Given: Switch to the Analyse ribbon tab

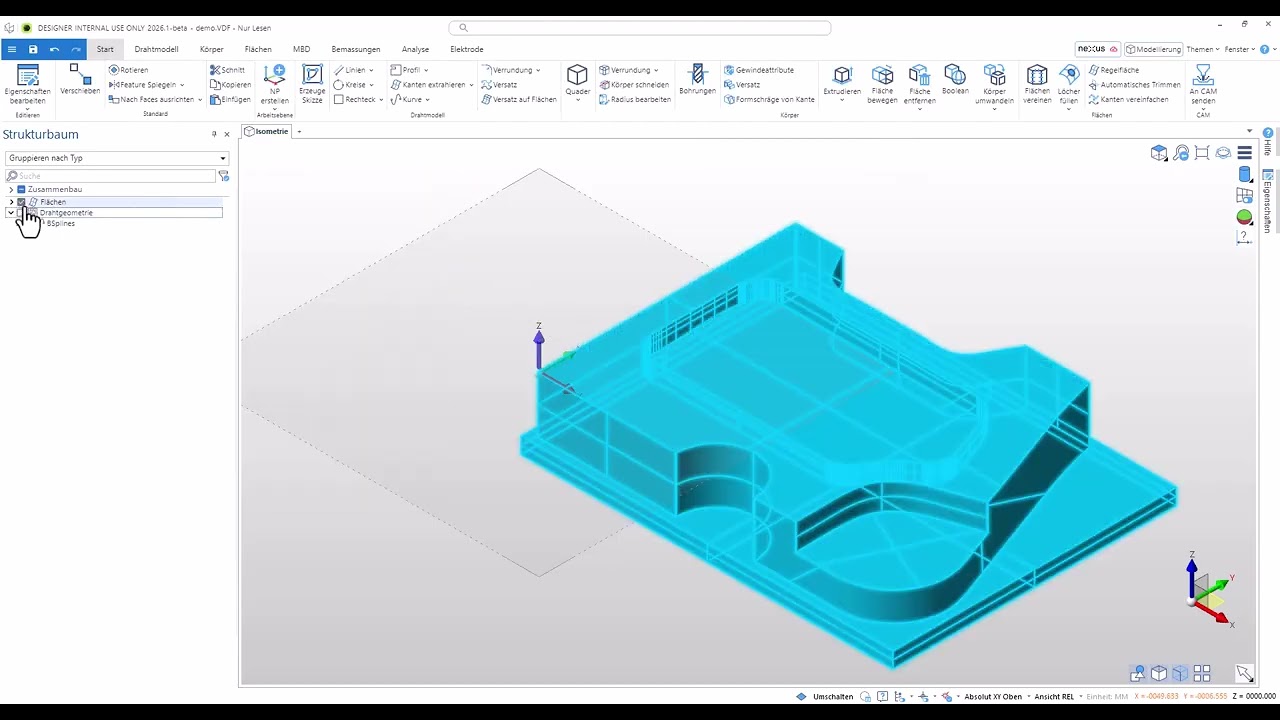Looking at the screenshot, I should click(x=415, y=49).
